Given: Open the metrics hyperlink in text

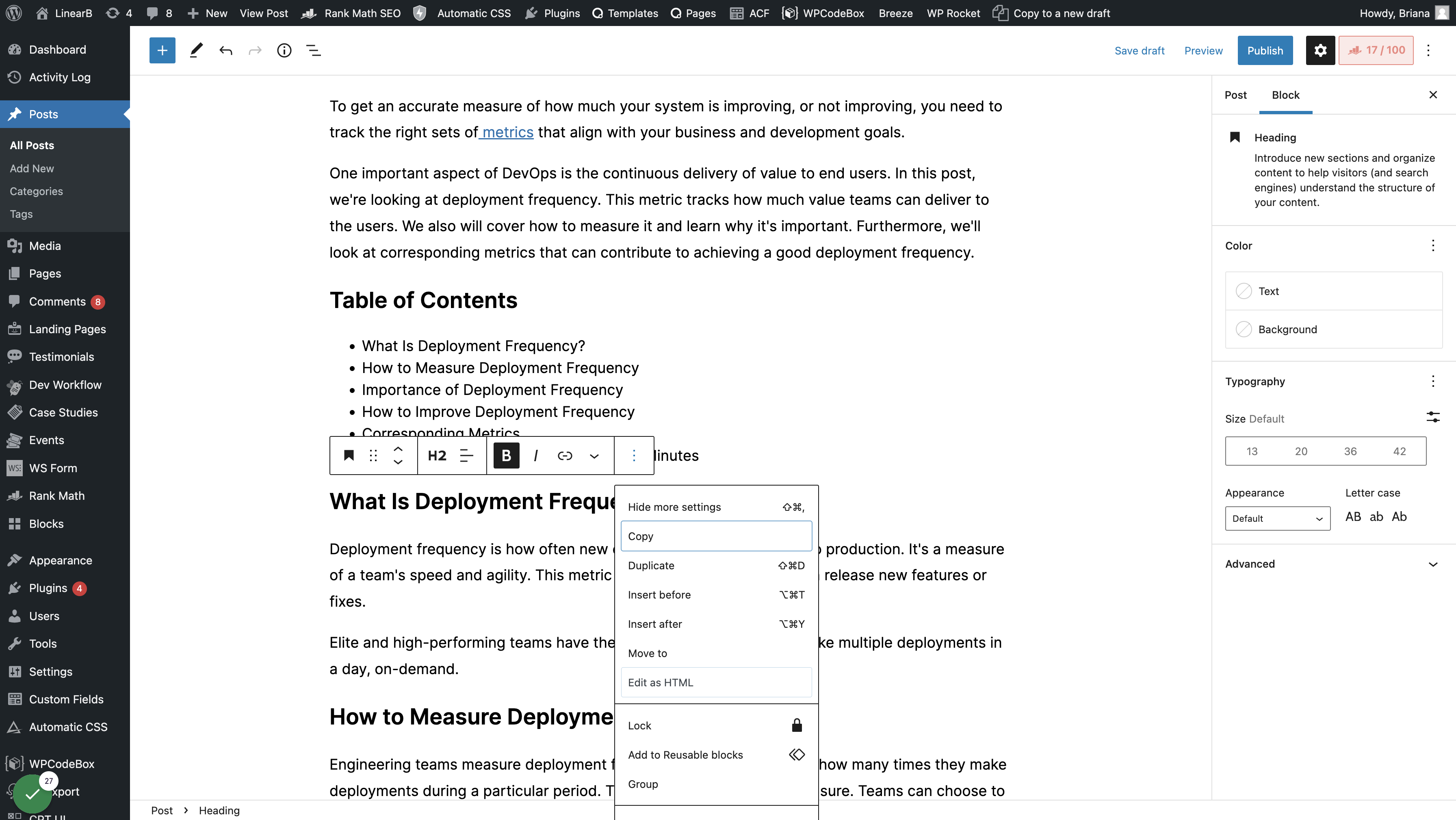Looking at the screenshot, I should tap(507, 132).
